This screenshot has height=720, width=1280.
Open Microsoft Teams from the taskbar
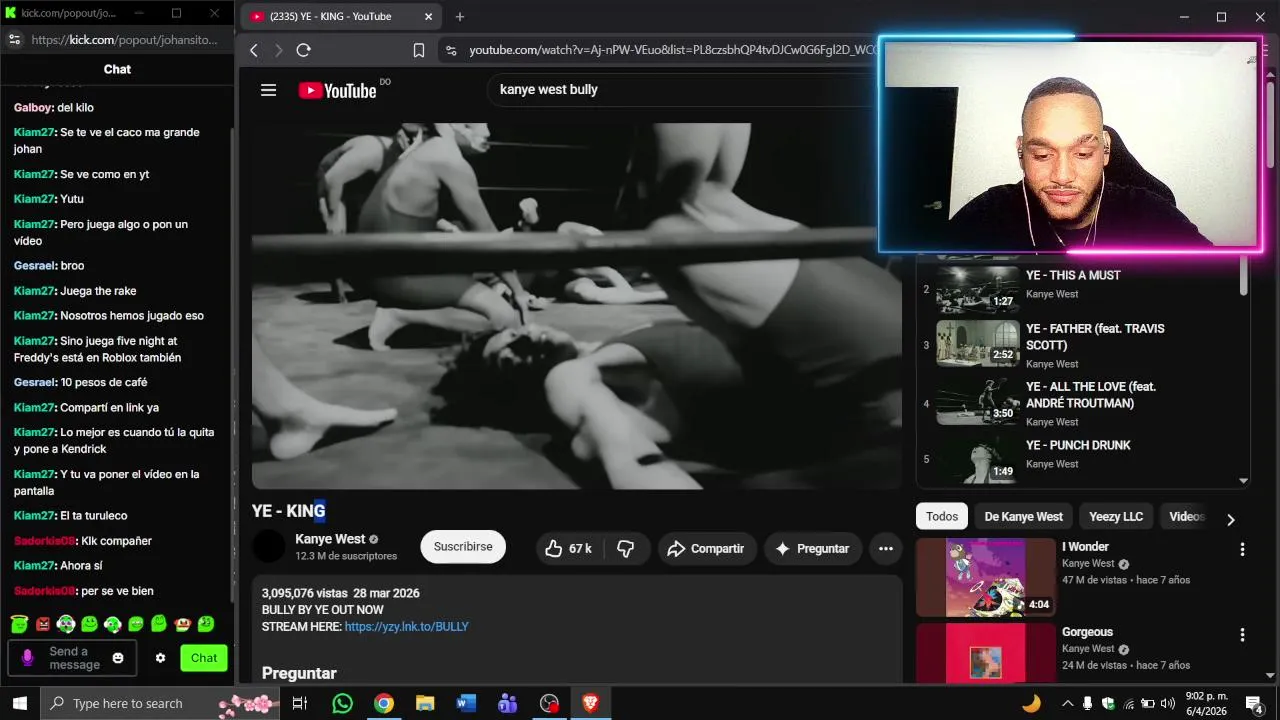click(507, 703)
